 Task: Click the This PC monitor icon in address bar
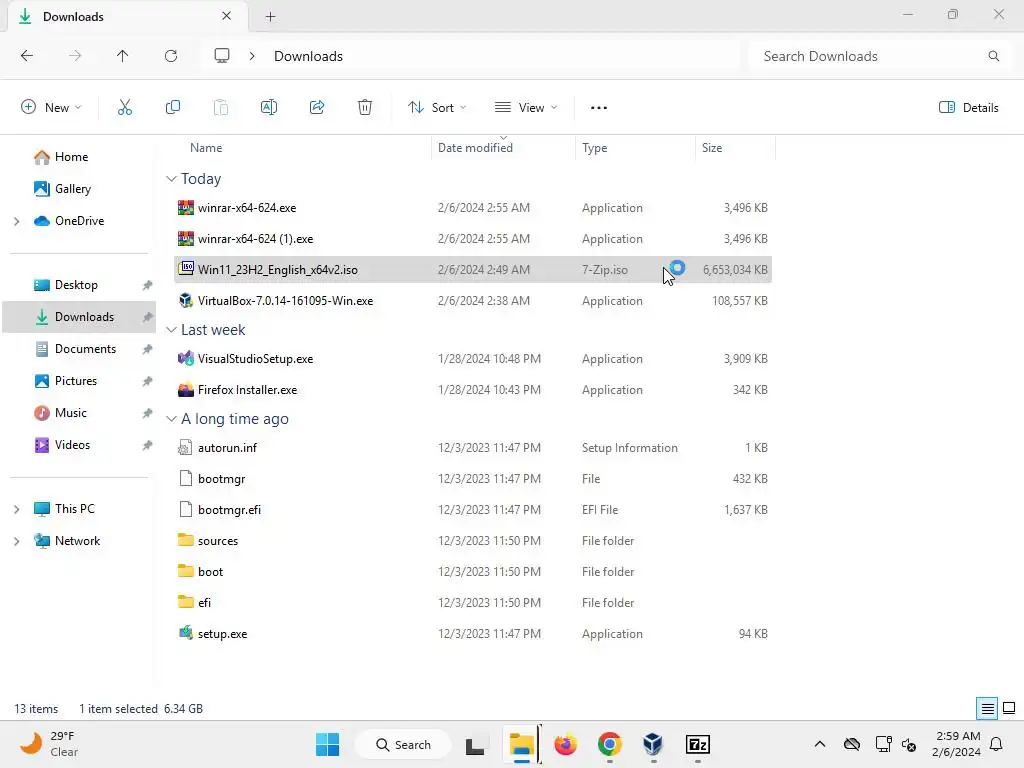[x=222, y=56]
